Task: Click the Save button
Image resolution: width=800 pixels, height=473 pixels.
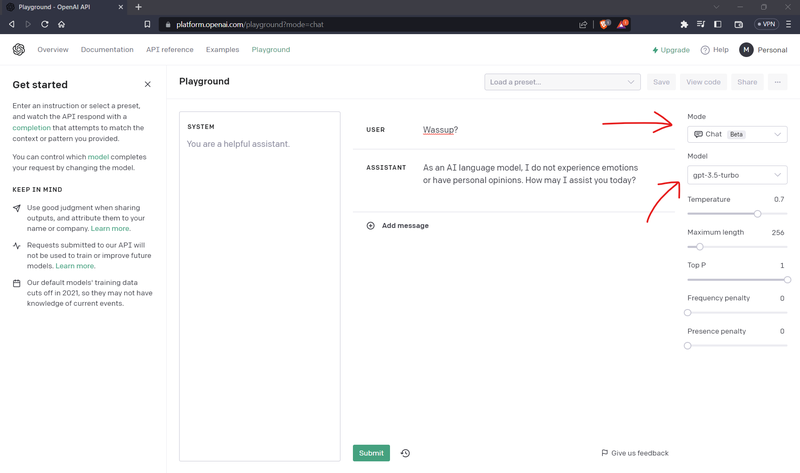Action: [x=661, y=82]
